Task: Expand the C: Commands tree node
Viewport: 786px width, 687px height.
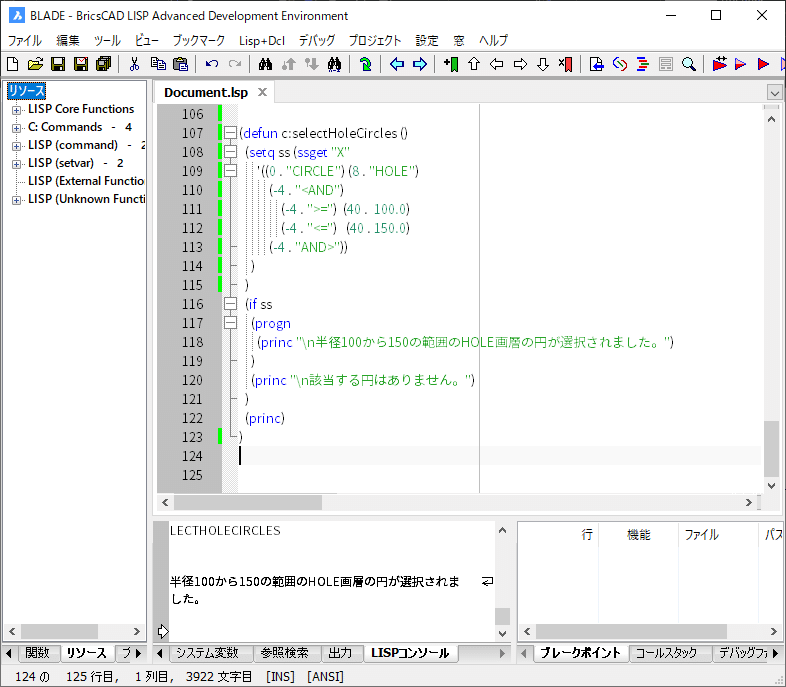Action: (16, 128)
